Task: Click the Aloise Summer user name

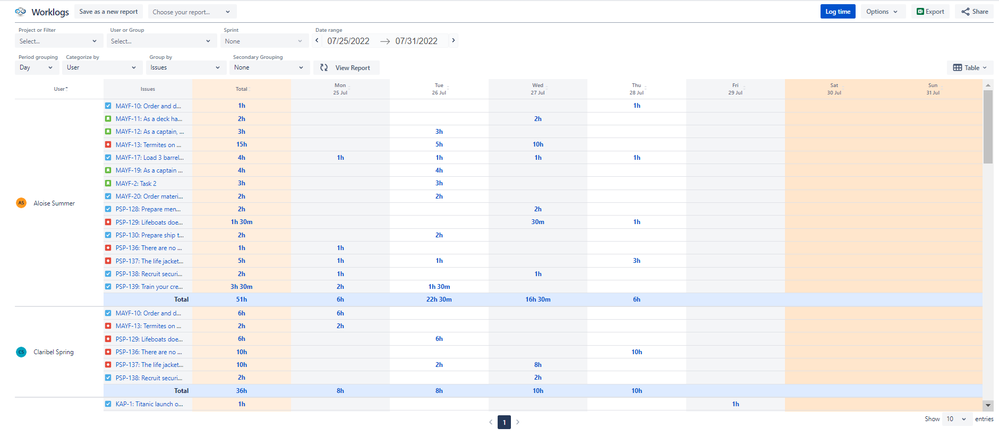Action: point(54,203)
